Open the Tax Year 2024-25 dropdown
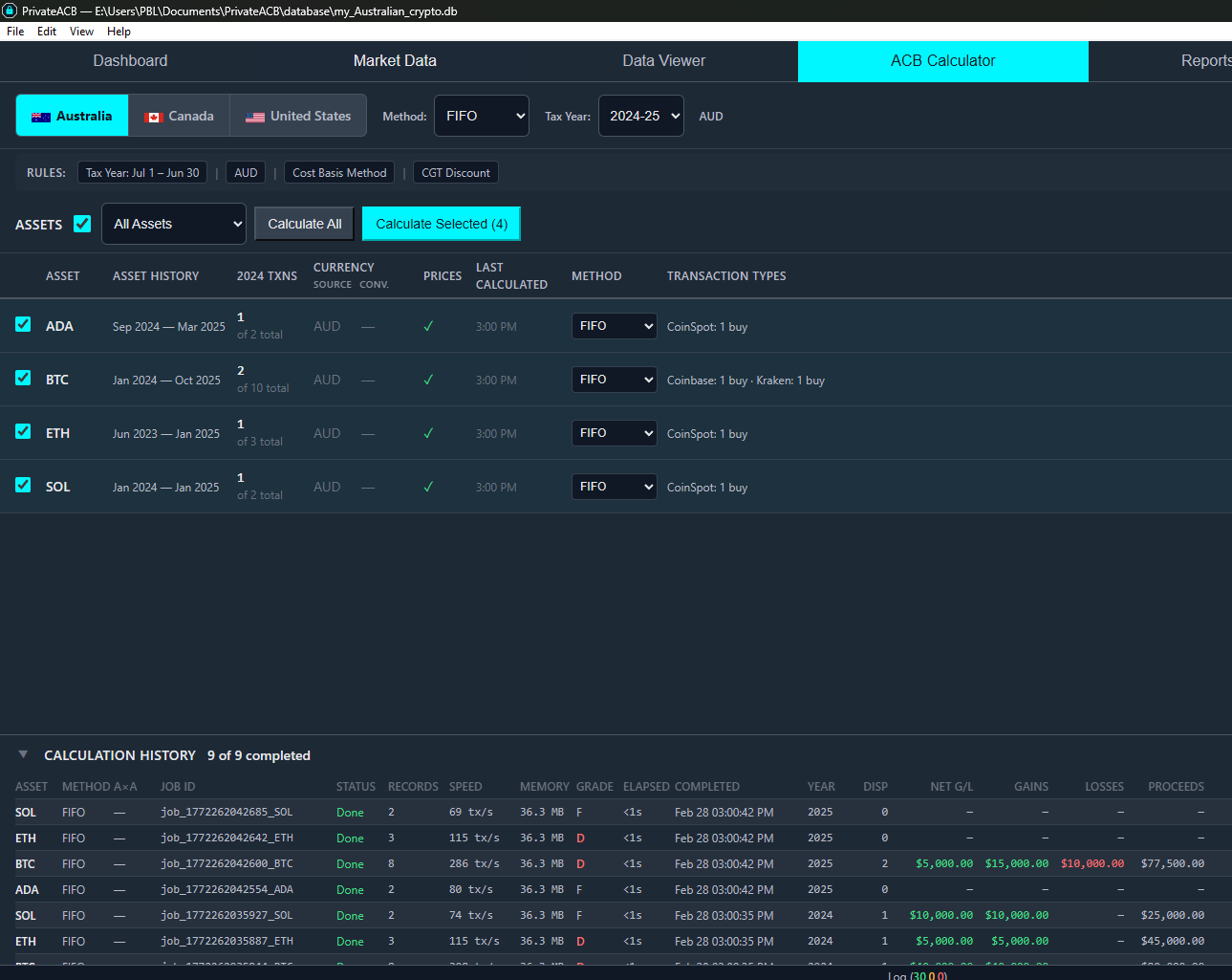The image size is (1232, 980). pos(640,116)
